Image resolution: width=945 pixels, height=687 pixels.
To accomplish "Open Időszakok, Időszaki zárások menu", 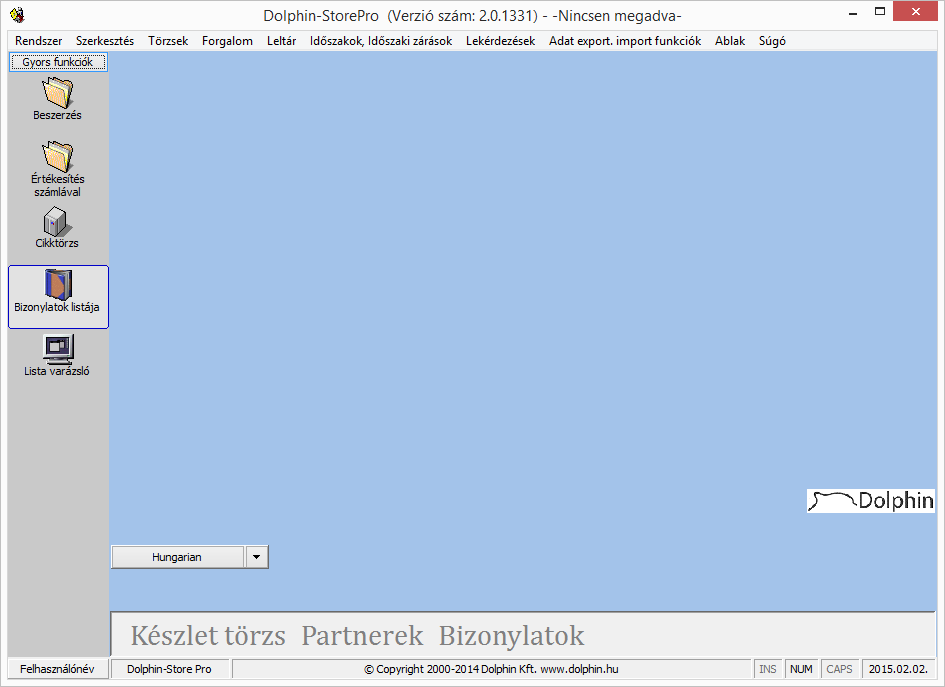I will 381,41.
